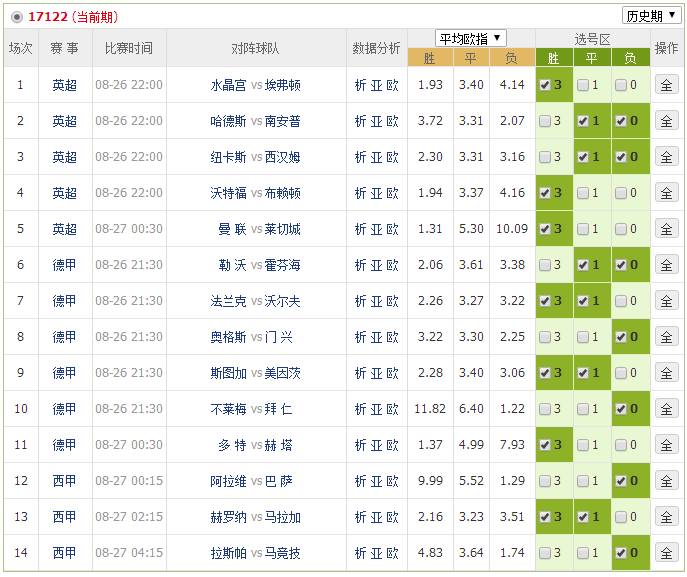
Task: Uncheck 胜 3 for 水晶宫 vs 埃弗顿
Action: (544, 85)
